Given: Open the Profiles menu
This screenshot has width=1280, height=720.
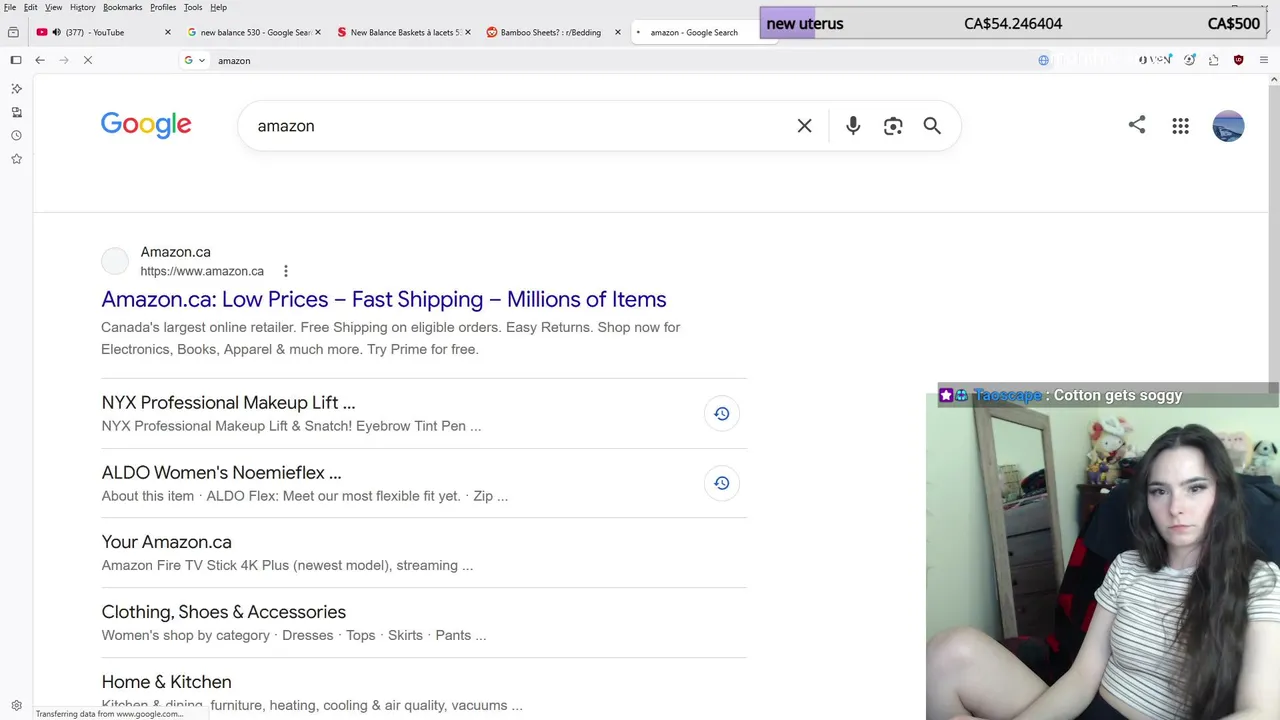Looking at the screenshot, I should click(x=163, y=7).
